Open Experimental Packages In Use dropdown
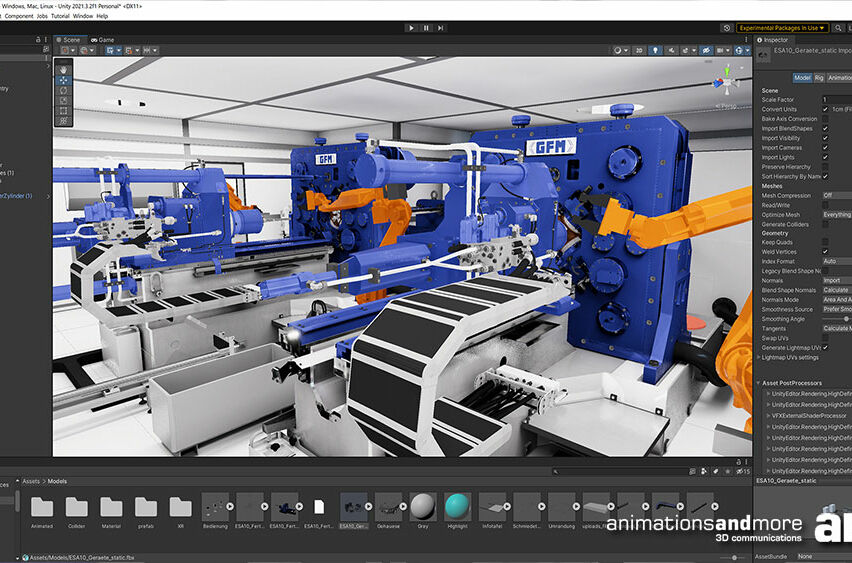Viewport: 852px width, 563px height. (x=782, y=28)
